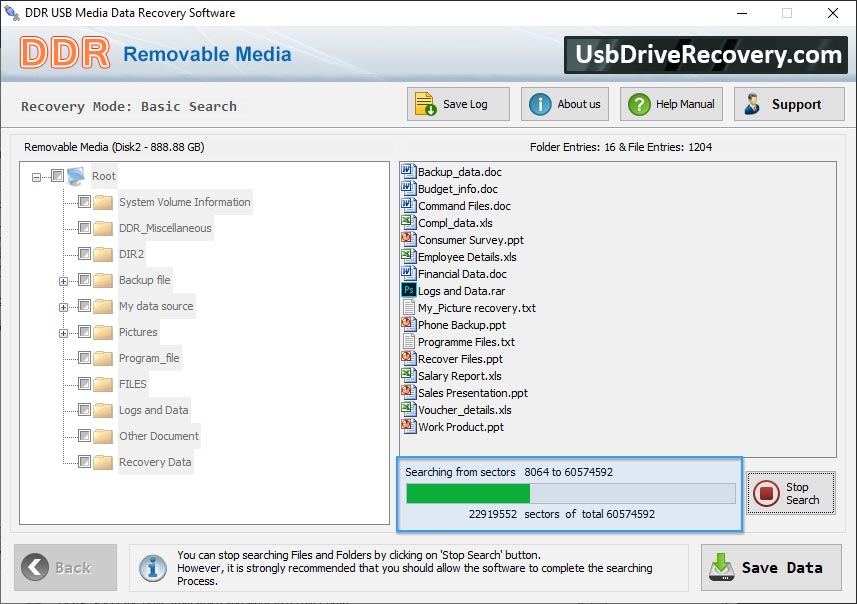
Task: Click the Save Log button
Action: (x=458, y=104)
